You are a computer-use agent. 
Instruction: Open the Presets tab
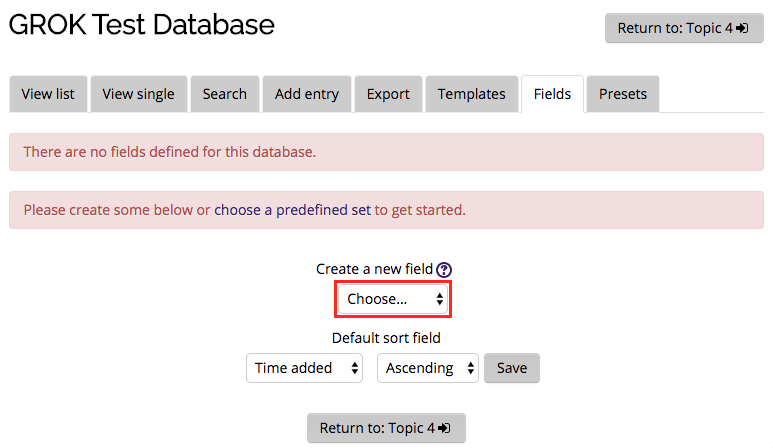pos(623,94)
